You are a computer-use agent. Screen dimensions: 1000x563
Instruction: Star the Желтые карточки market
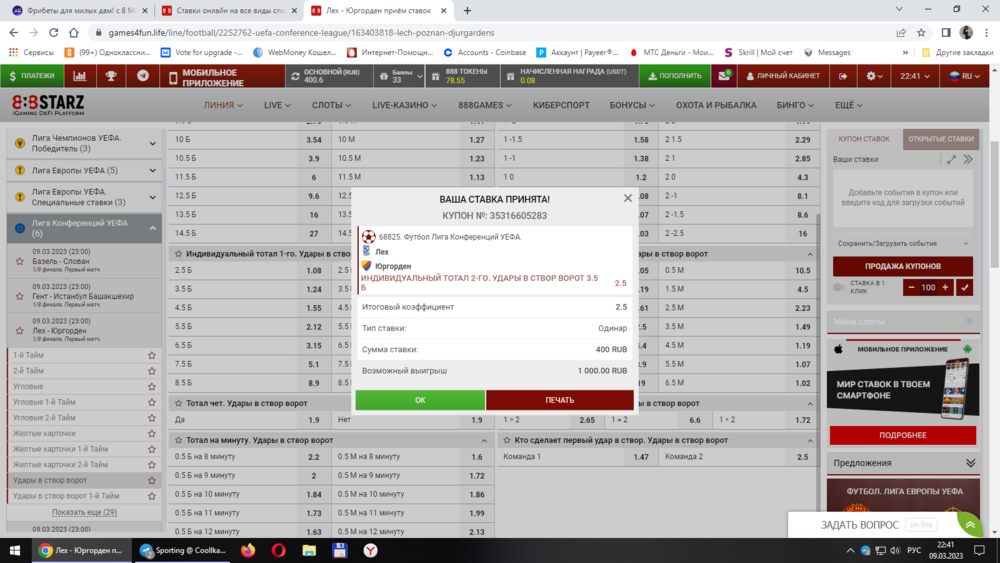point(152,434)
